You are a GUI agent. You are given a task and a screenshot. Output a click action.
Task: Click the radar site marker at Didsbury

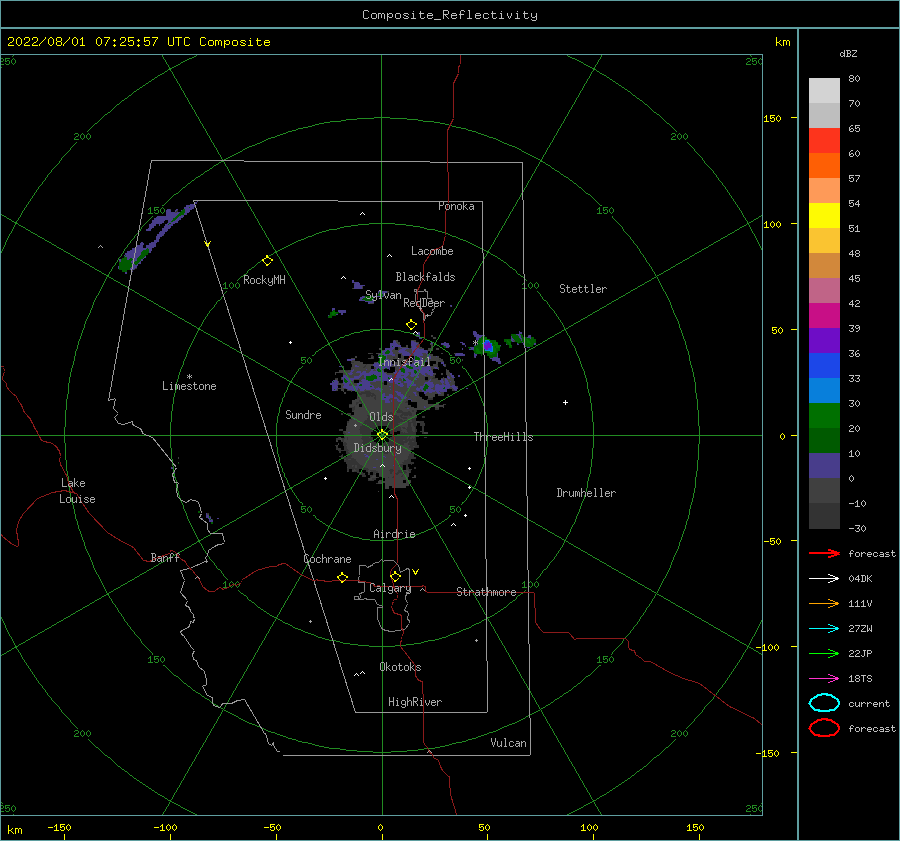382,435
